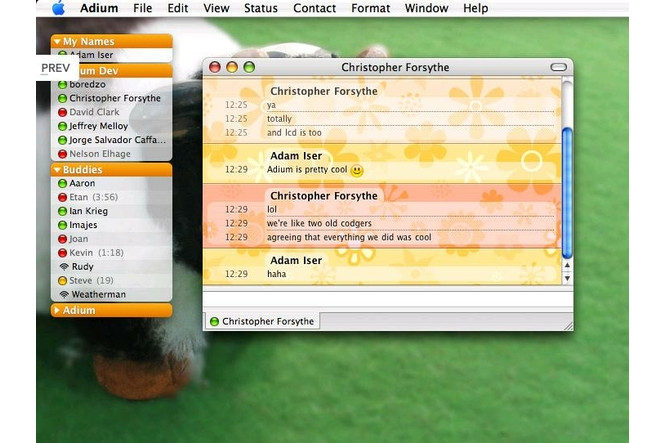Click red away icon beside David Clark

[63, 113]
